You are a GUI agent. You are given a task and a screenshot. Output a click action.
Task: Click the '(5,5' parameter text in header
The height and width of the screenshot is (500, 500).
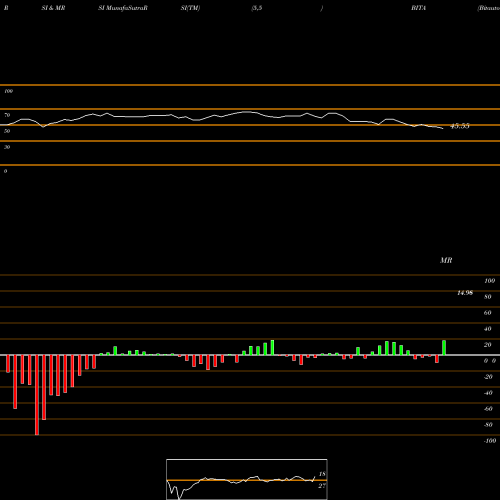[257, 8]
